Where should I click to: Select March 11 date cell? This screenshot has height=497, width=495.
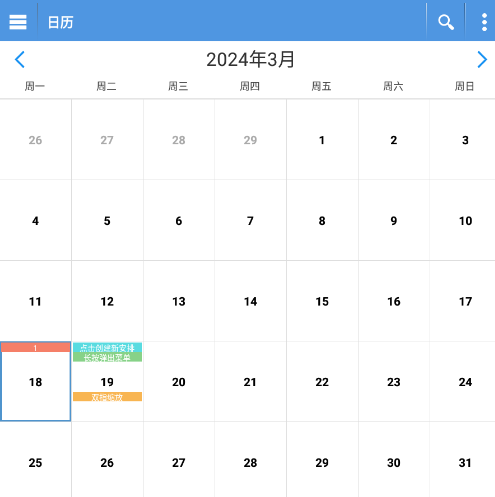(35, 301)
